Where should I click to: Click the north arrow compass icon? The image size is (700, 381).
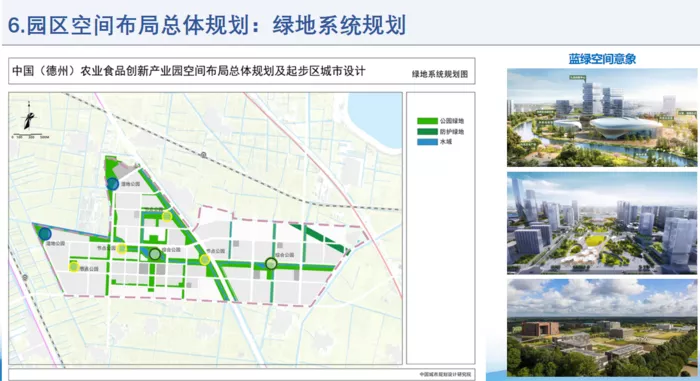[29, 116]
